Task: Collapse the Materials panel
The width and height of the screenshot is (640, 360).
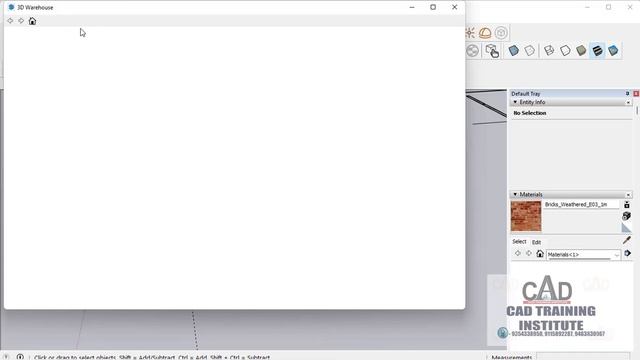Action: (515, 194)
